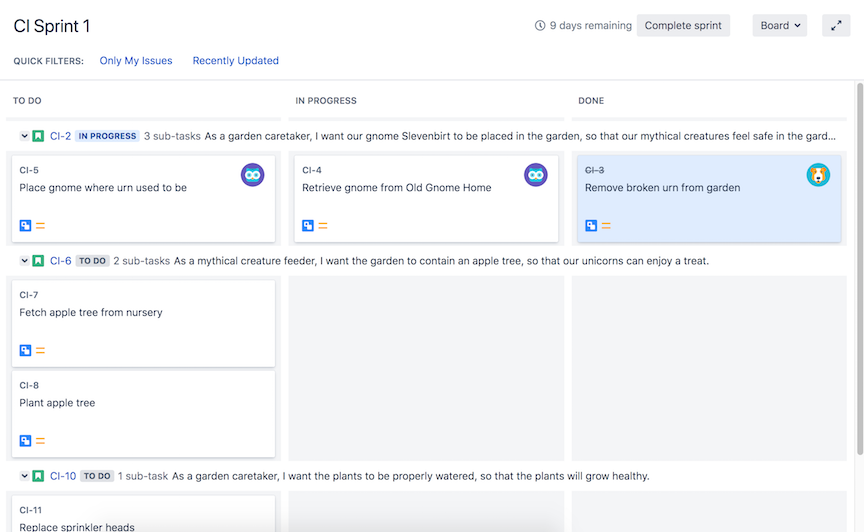Collapse the CI-2 swimlane
Image resolution: width=864 pixels, height=532 pixels.
coord(24,136)
